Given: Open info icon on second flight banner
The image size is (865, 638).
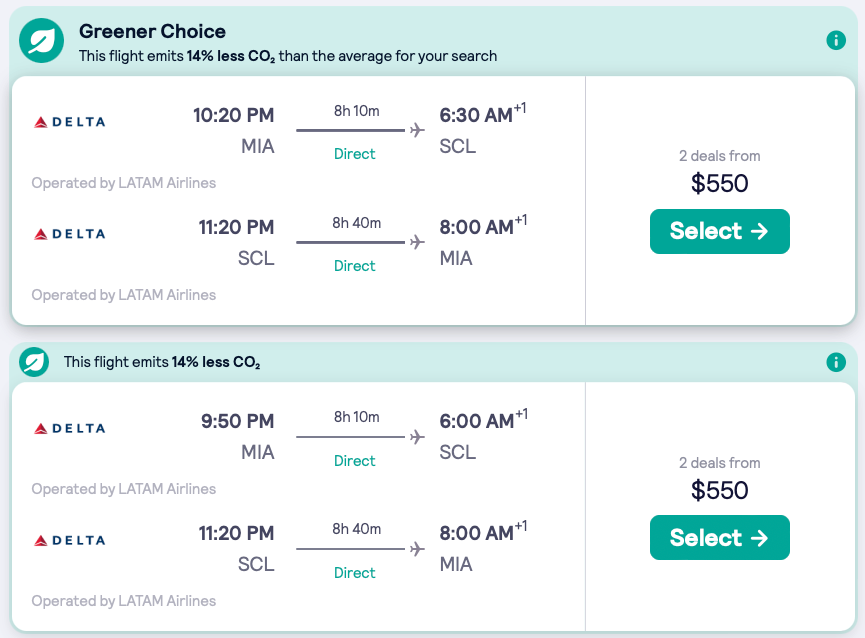Looking at the screenshot, I should click(x=836, y=362).
